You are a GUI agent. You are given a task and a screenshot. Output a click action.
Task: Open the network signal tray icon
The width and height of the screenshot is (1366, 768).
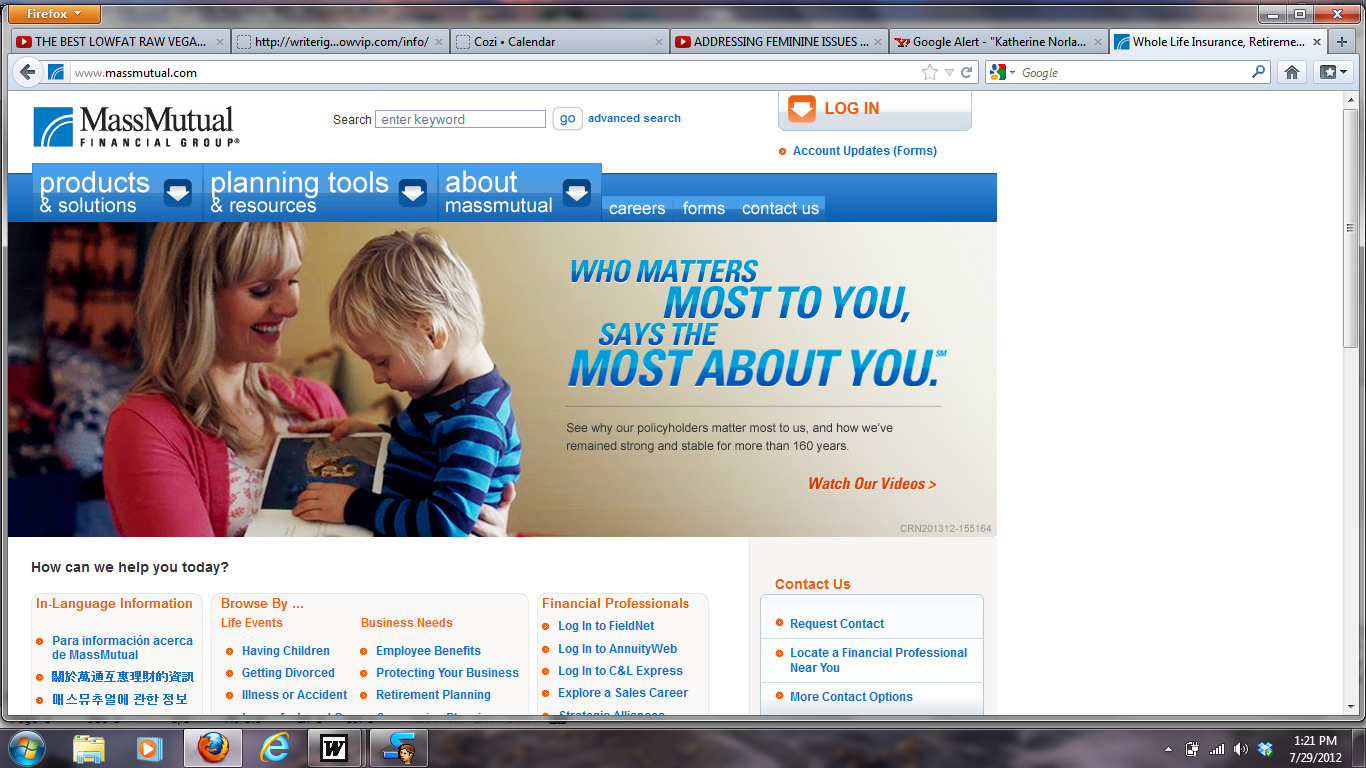tap(1216, 748)
